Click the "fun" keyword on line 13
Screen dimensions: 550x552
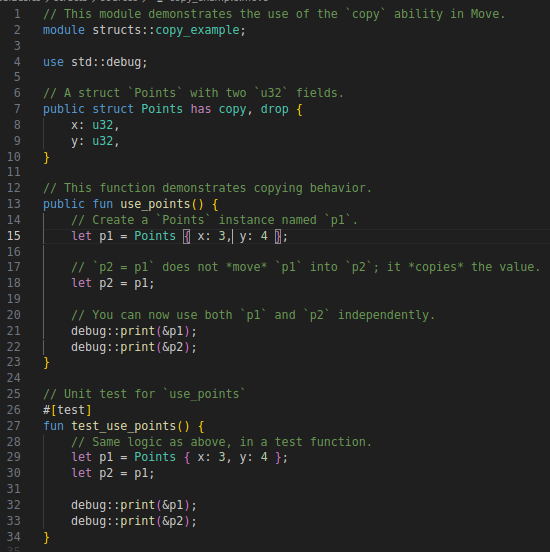coord(102,204)
